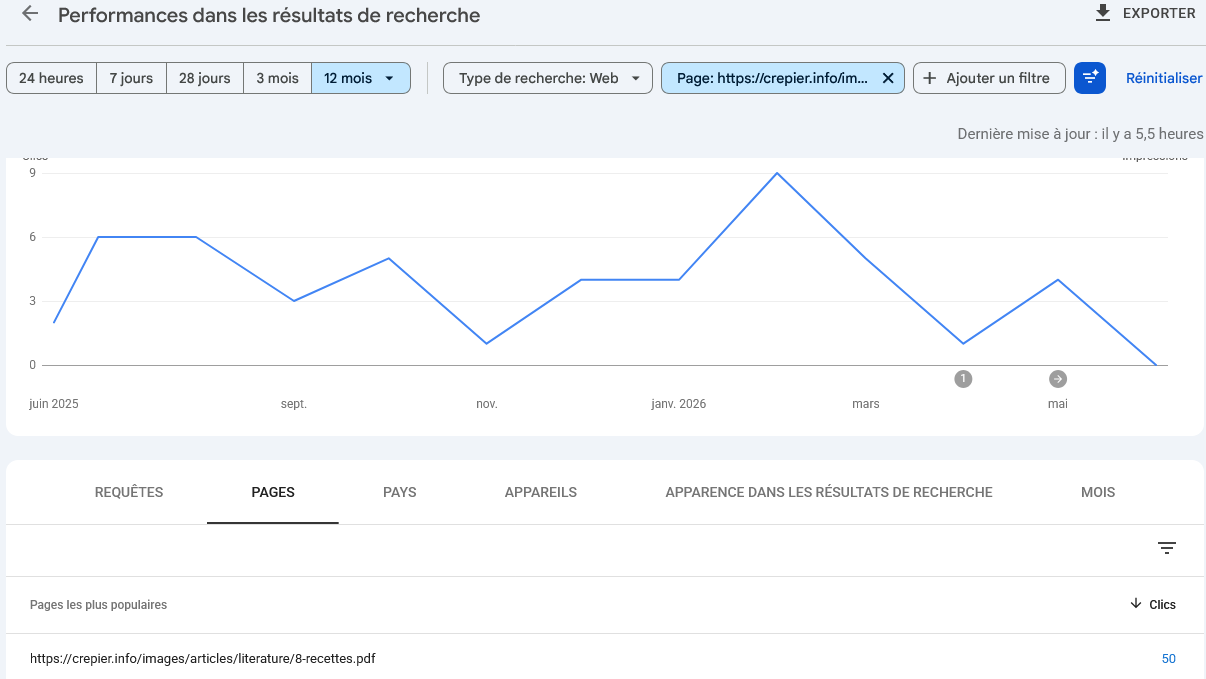Click the juin 2025 axis label

pyautogui.click(x=54, y=404)
